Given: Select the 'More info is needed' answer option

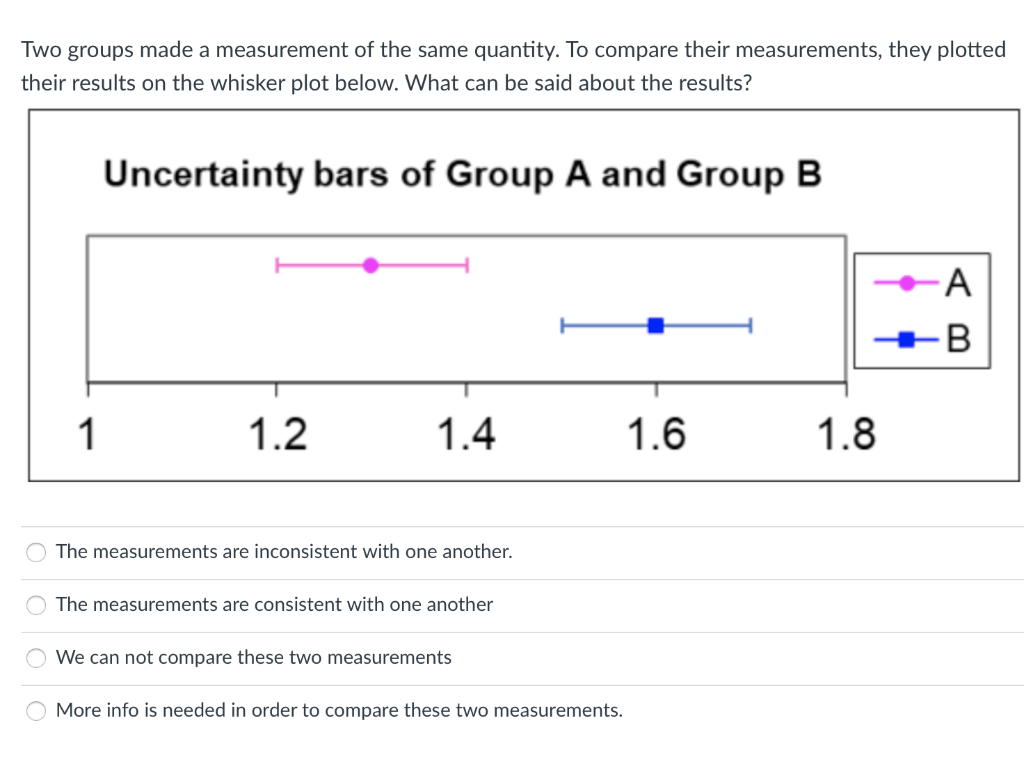Looking at the screenshot, I should point(36,710).
